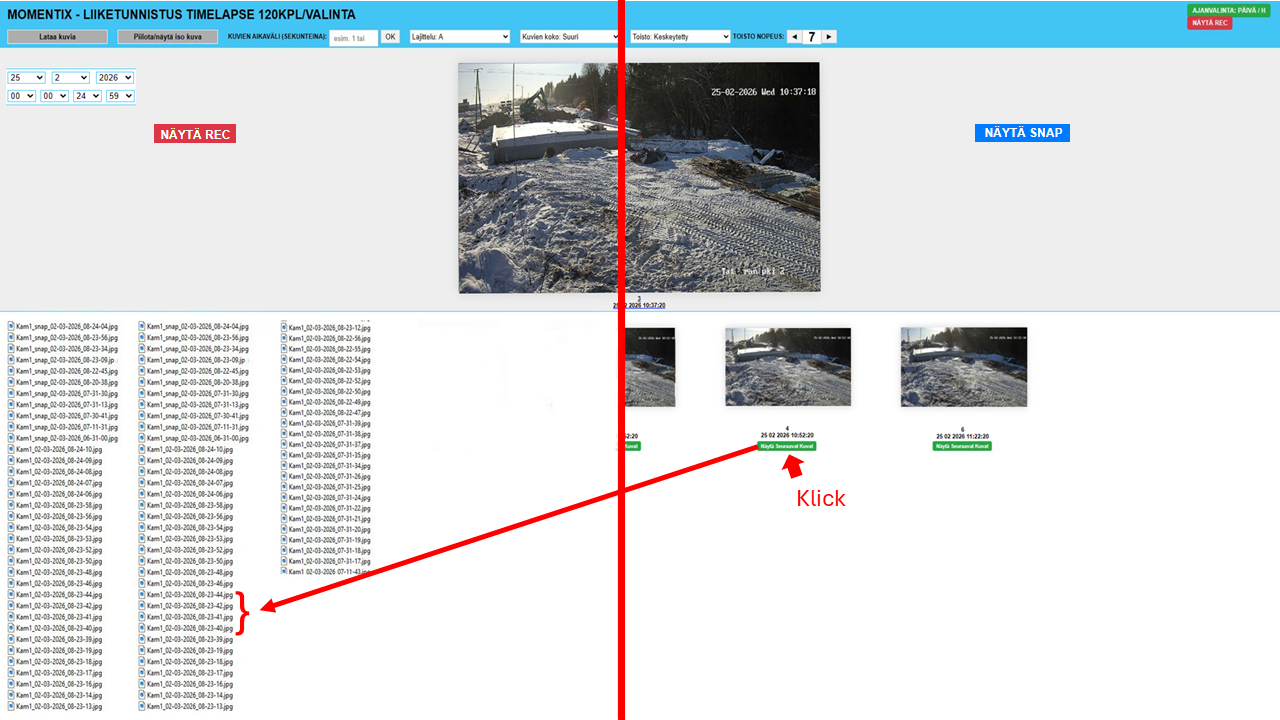Click file icon of Kam1_02-03-2026_08-23-12.jpg

point(284,327)
